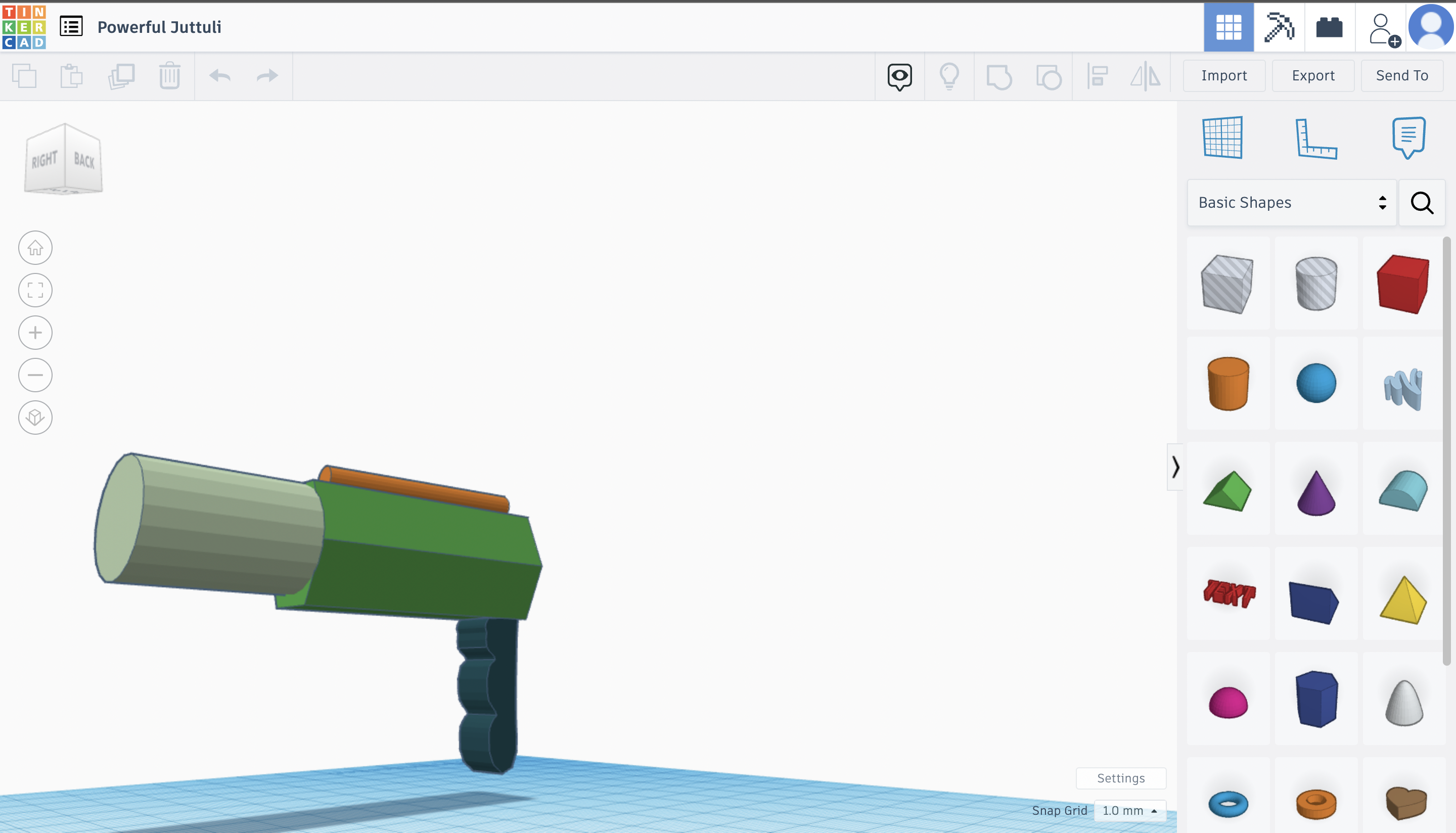The height and width of the screenshot is (833, 1456).
Task: Click the Send To button
Action: click(1401, 75)
